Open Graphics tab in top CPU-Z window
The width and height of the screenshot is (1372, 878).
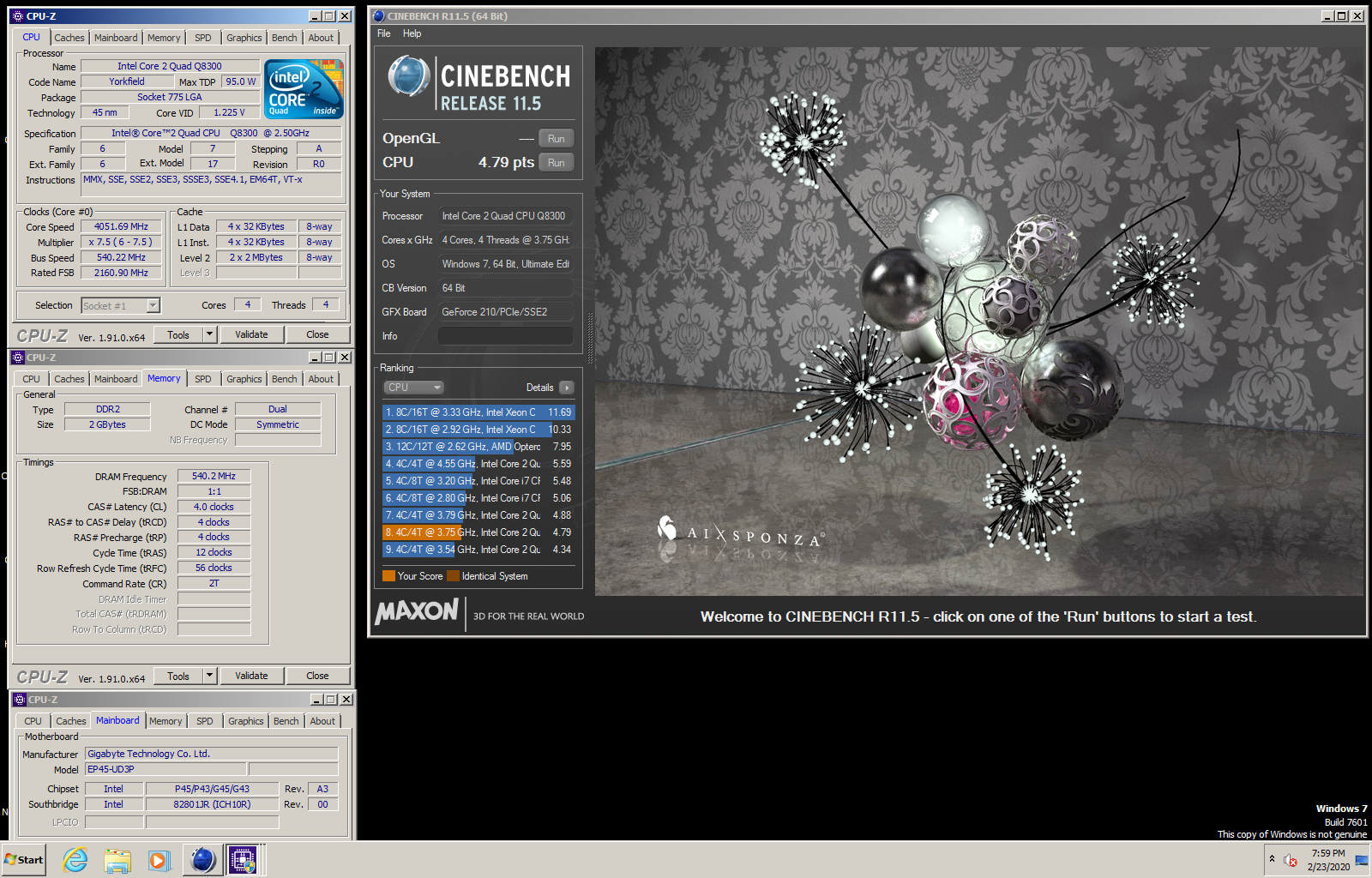(244, 38)
